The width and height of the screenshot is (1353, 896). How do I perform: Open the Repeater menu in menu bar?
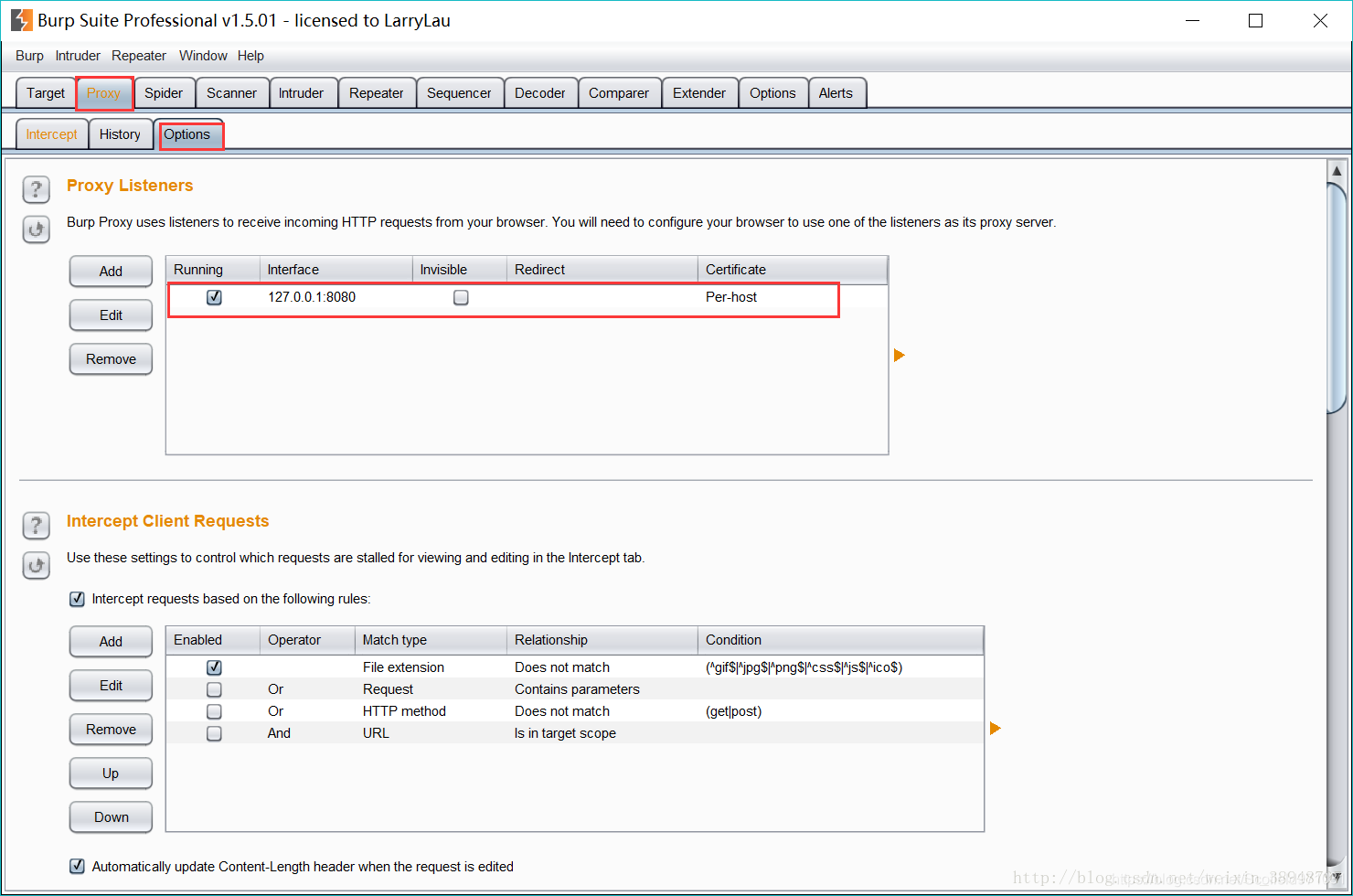139,56
